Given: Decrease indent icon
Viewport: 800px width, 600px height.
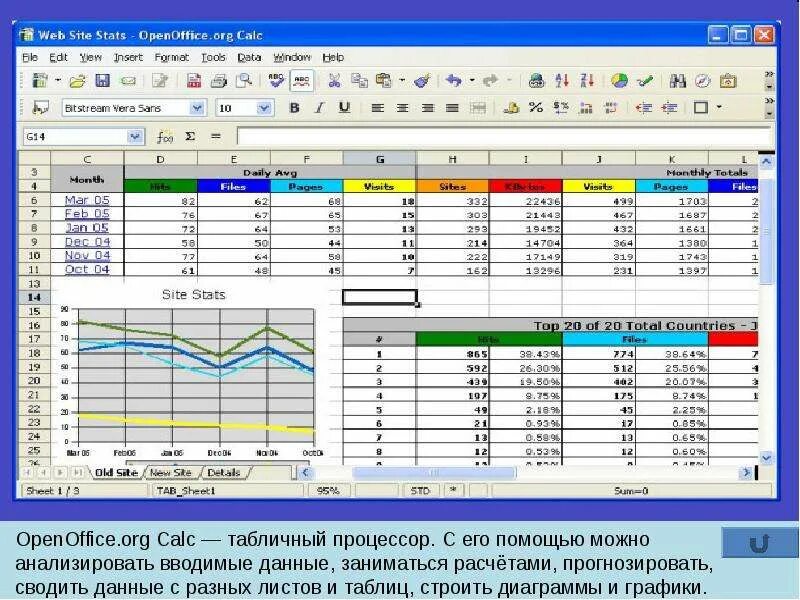Looking at the screenshot, I should (x=644, y=108).
